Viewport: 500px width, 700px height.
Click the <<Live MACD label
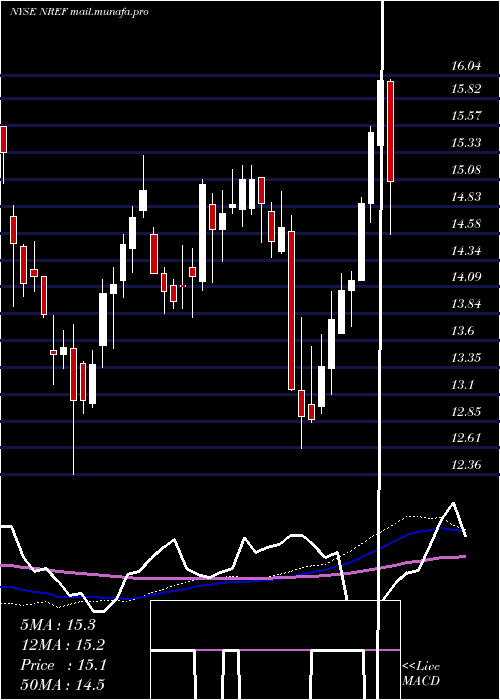coord(421,674)
